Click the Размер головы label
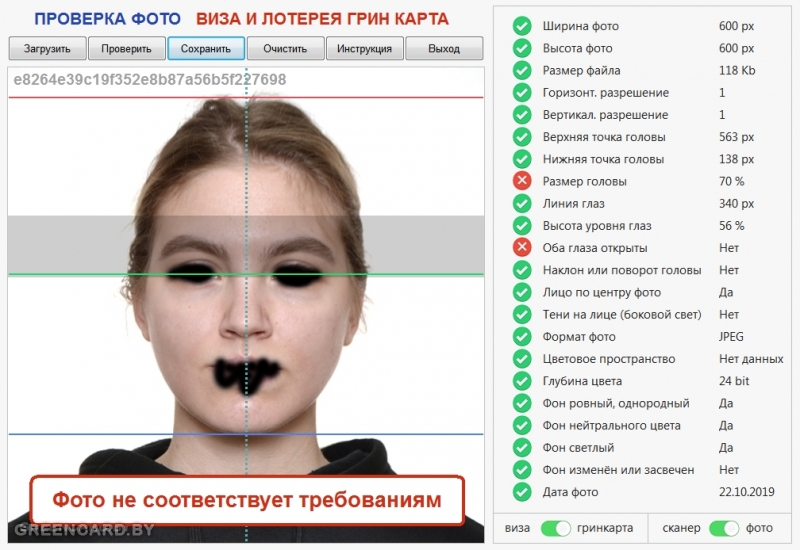Viewport: 800px width, 550px height. pyautogui.click(x=585, y=181)
